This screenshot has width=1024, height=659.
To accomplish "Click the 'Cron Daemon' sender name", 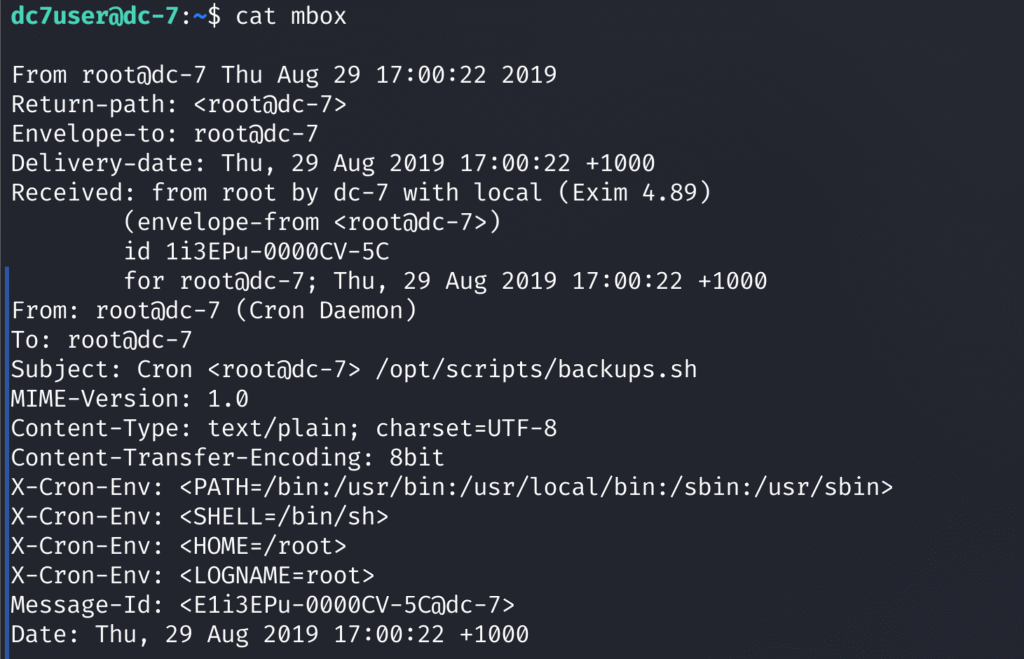I will 326,311.
